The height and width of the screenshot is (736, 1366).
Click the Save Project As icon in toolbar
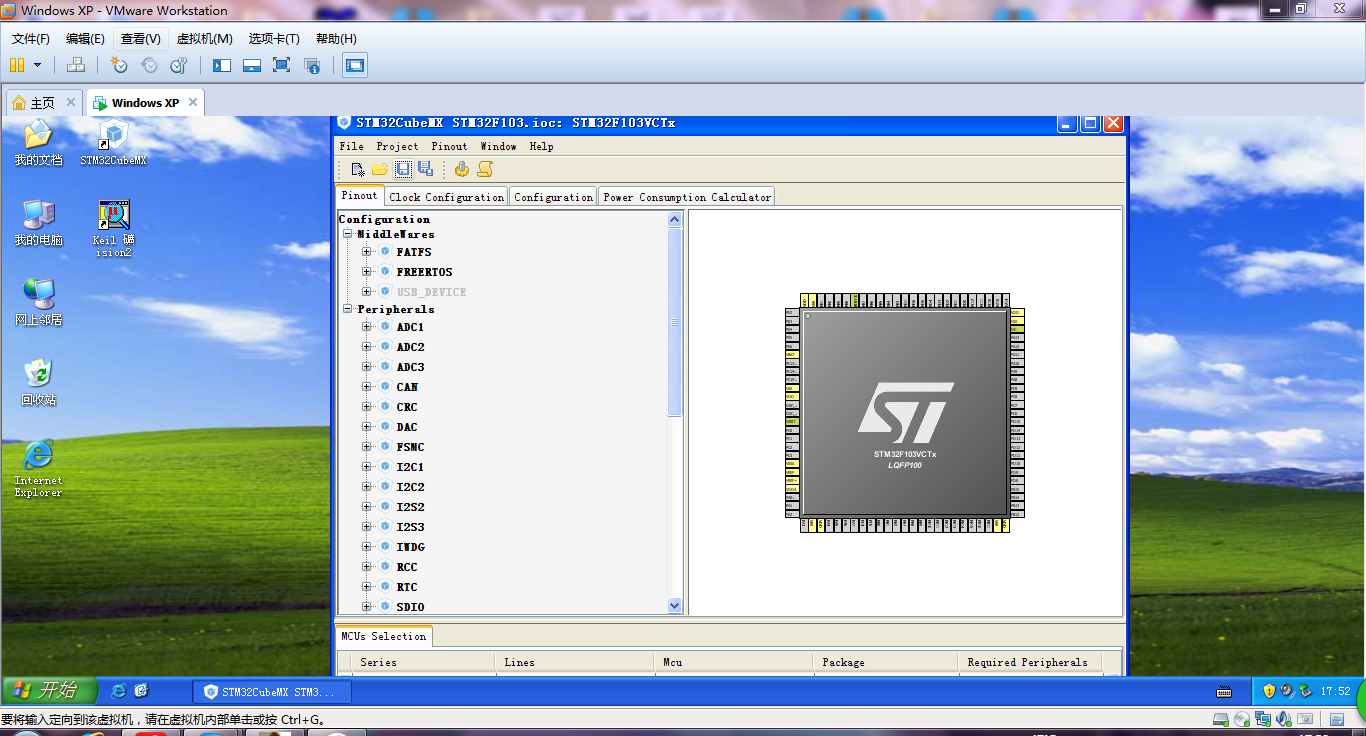425,169
